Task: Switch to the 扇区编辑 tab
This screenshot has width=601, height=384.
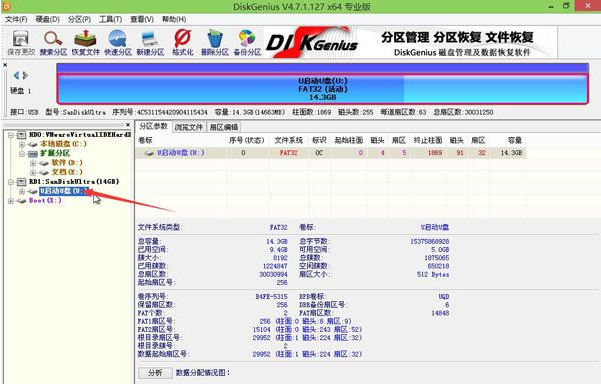Action: click(x=224, y=127)
